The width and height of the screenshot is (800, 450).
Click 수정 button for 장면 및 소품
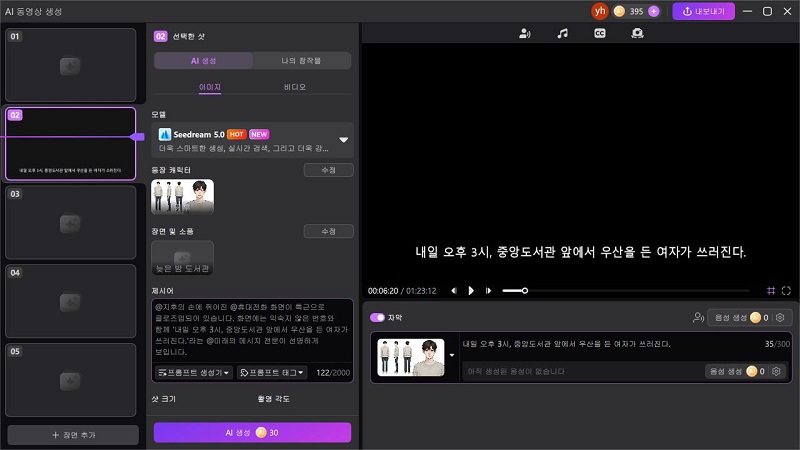pyautogui.click(x=329, y=231)
